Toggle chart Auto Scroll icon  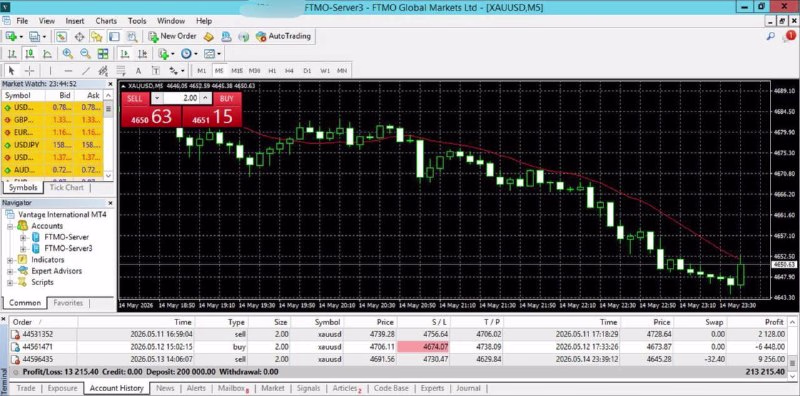(124, 54)
